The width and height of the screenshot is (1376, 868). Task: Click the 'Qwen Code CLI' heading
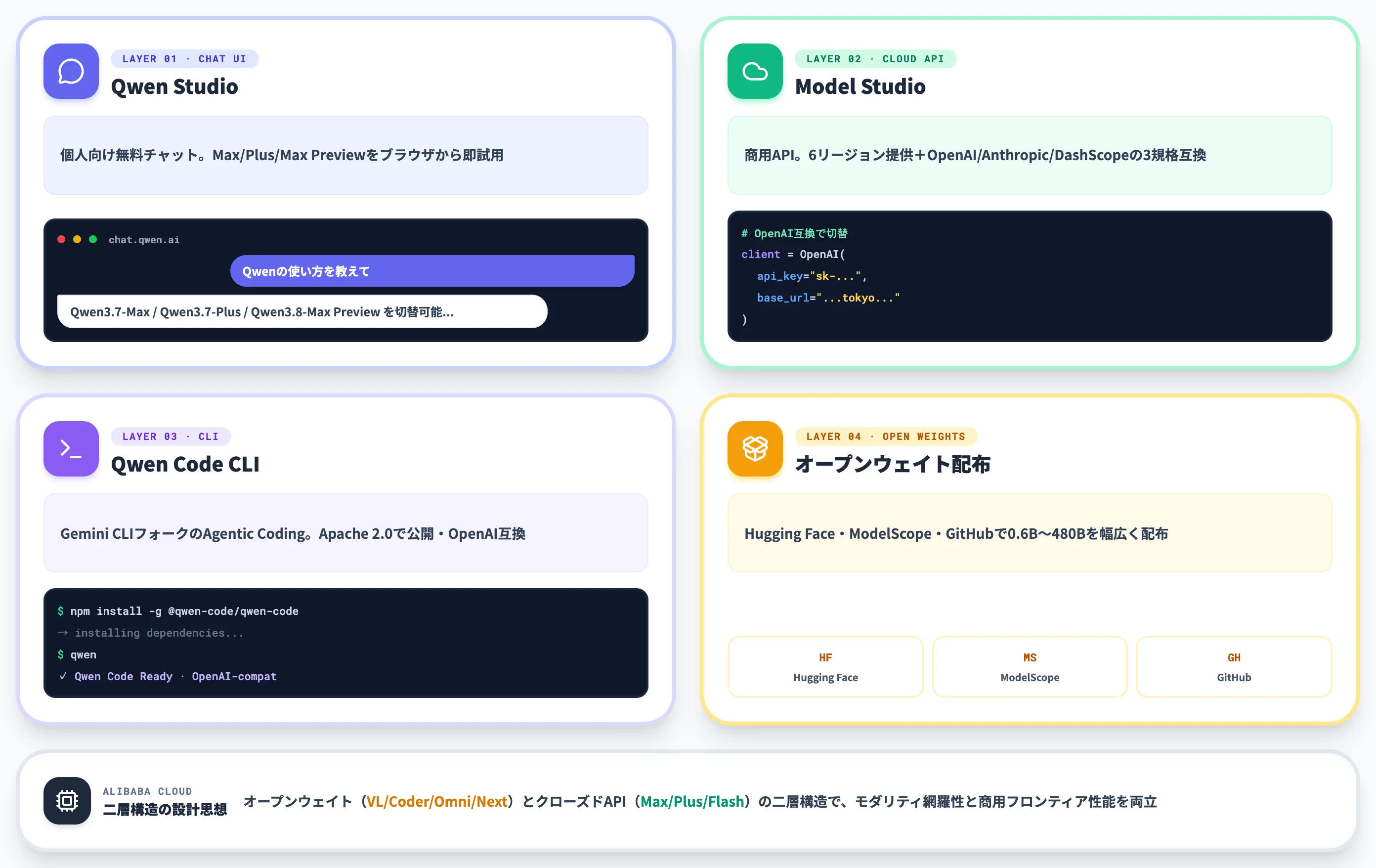click(185, 465)
